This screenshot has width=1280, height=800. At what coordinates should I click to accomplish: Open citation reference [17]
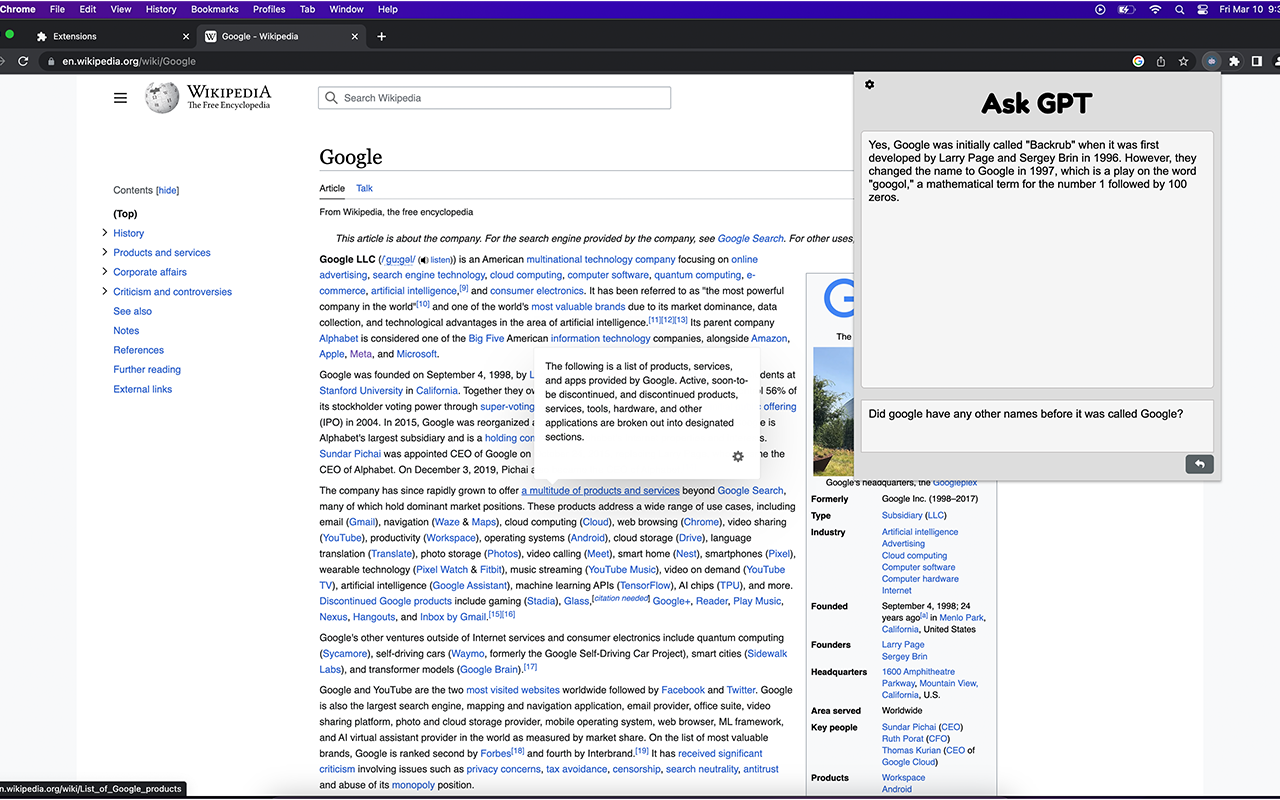coord(530,667)
